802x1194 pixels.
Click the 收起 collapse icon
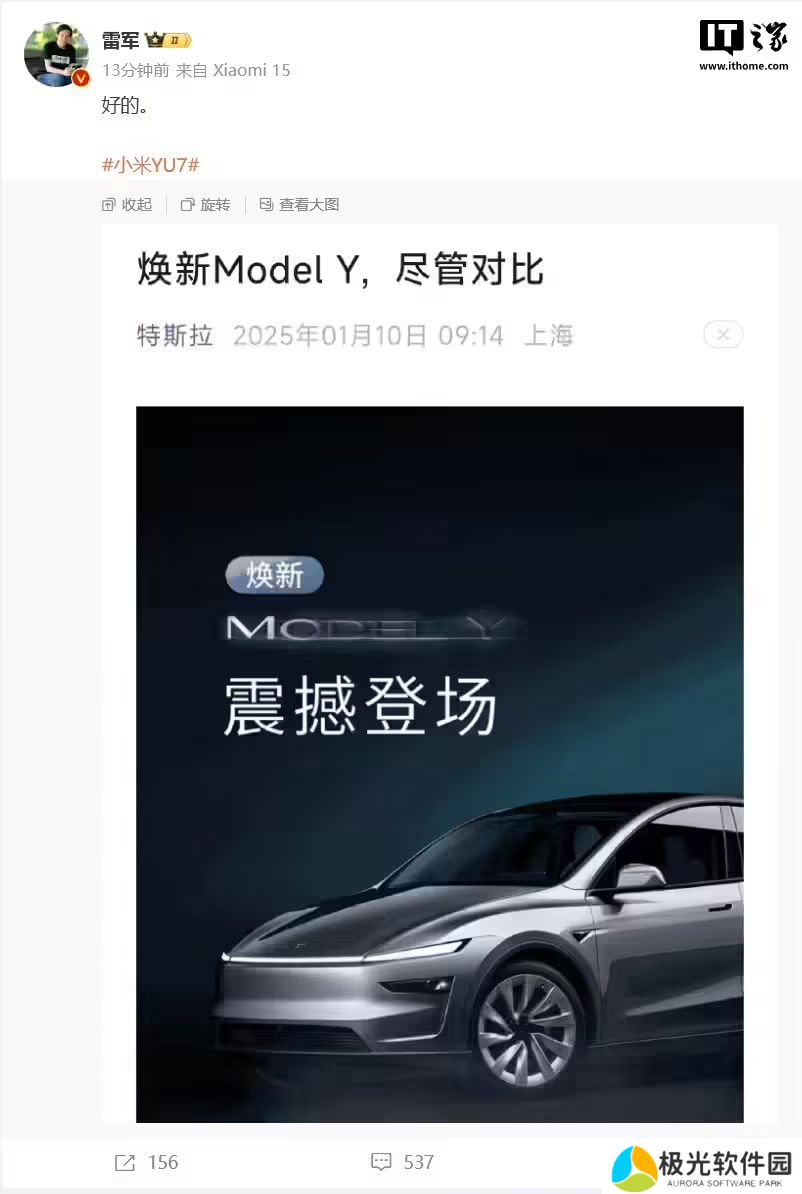109,205
